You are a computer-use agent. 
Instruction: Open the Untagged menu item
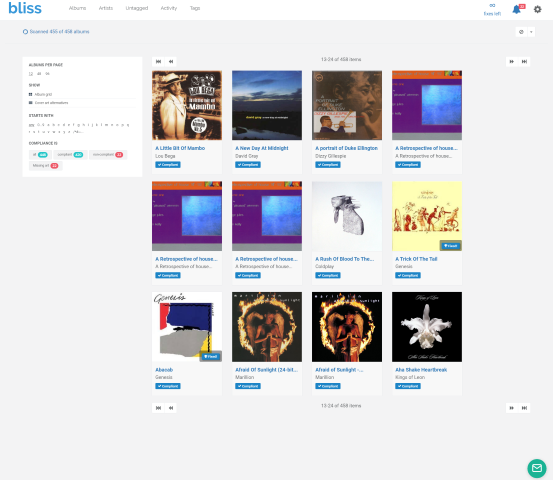[x=137, y=8]
